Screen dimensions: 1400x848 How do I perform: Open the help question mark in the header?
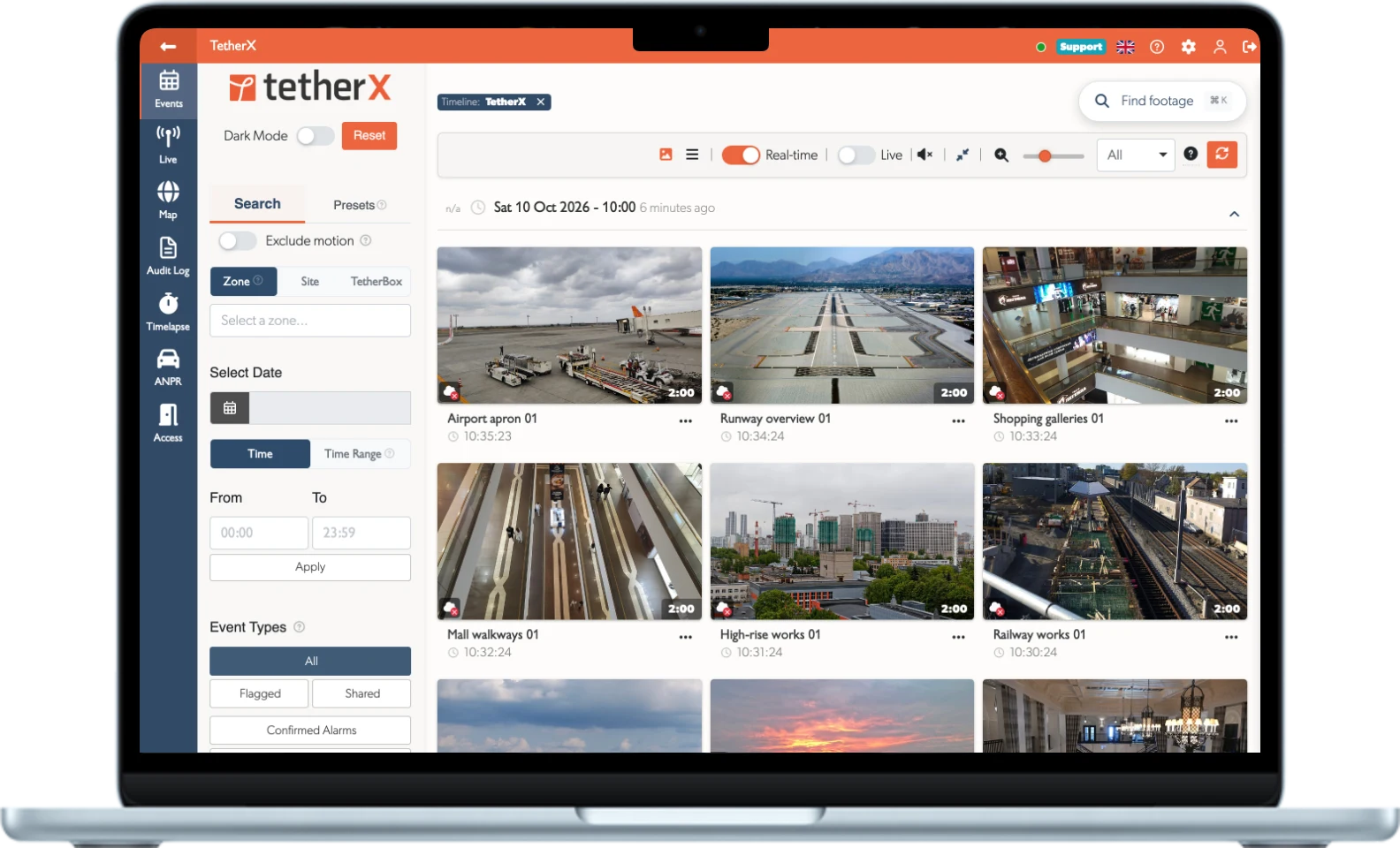1157,47
